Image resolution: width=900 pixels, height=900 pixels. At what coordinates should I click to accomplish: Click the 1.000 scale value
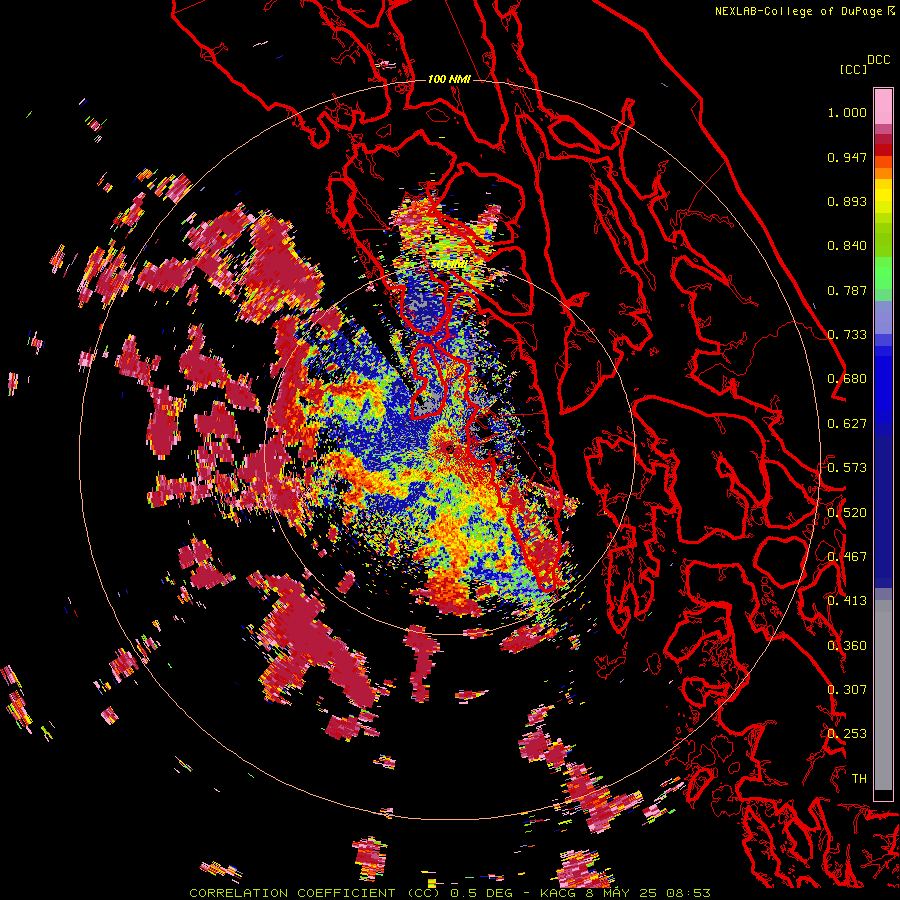tap(847, 112)
